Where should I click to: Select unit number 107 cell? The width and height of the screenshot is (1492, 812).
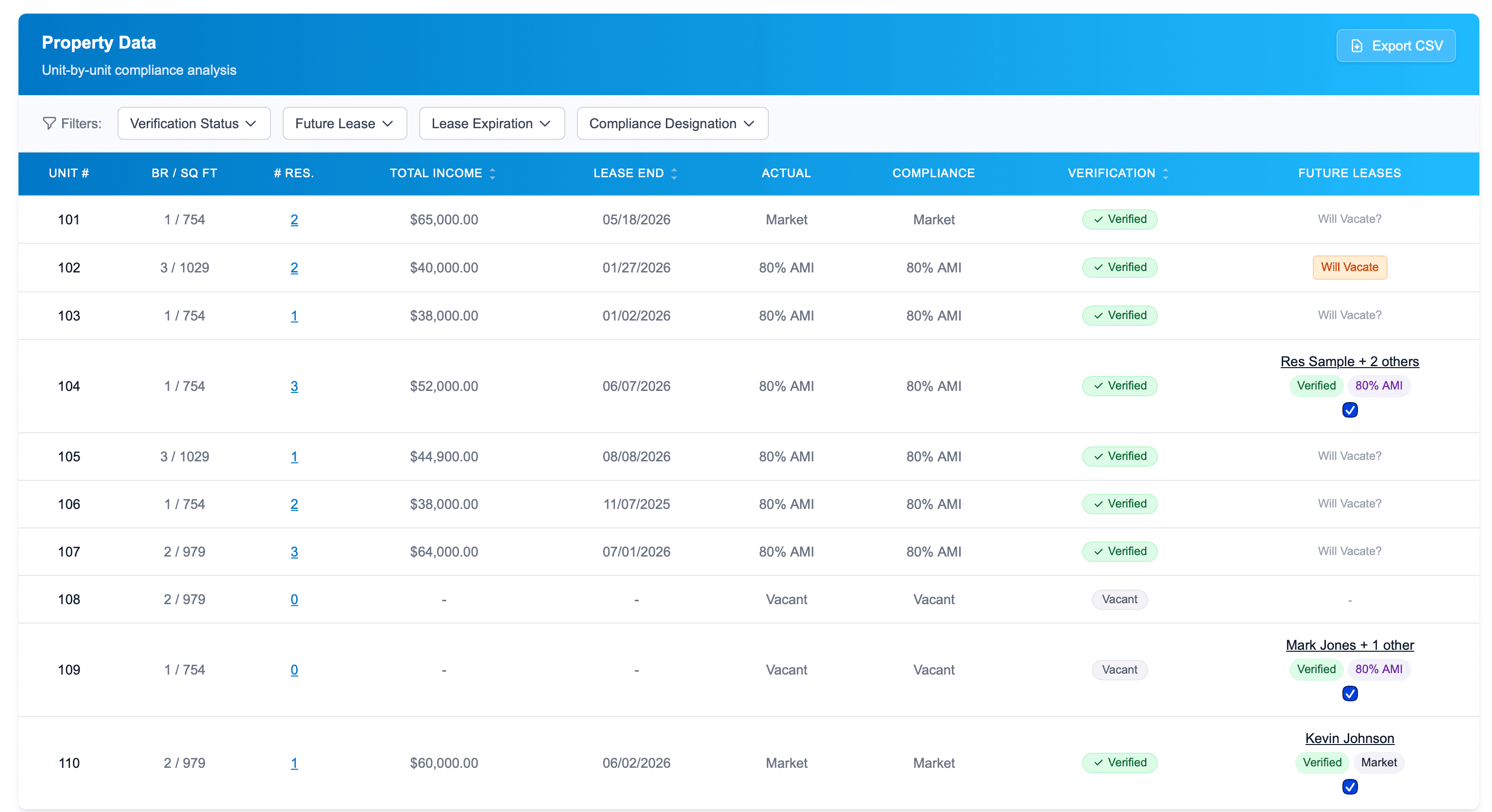coord(69,552)
